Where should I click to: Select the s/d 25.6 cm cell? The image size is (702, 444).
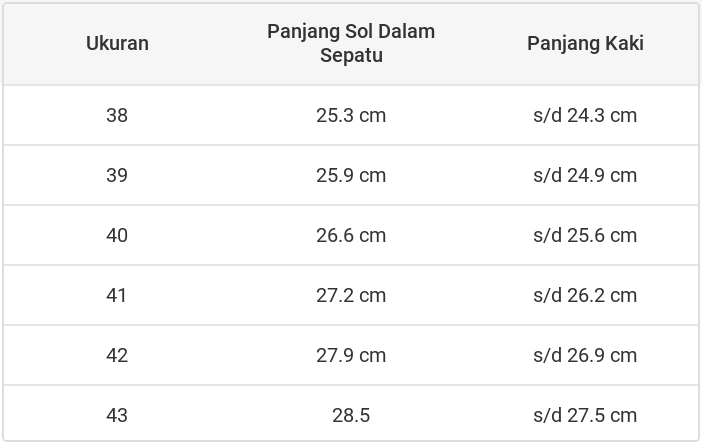pyautogui.click(x=585, y=235)
